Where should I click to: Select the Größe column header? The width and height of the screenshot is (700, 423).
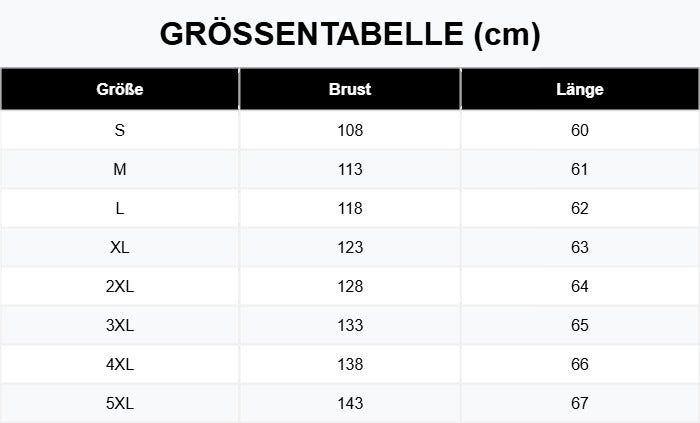(120, 89)
